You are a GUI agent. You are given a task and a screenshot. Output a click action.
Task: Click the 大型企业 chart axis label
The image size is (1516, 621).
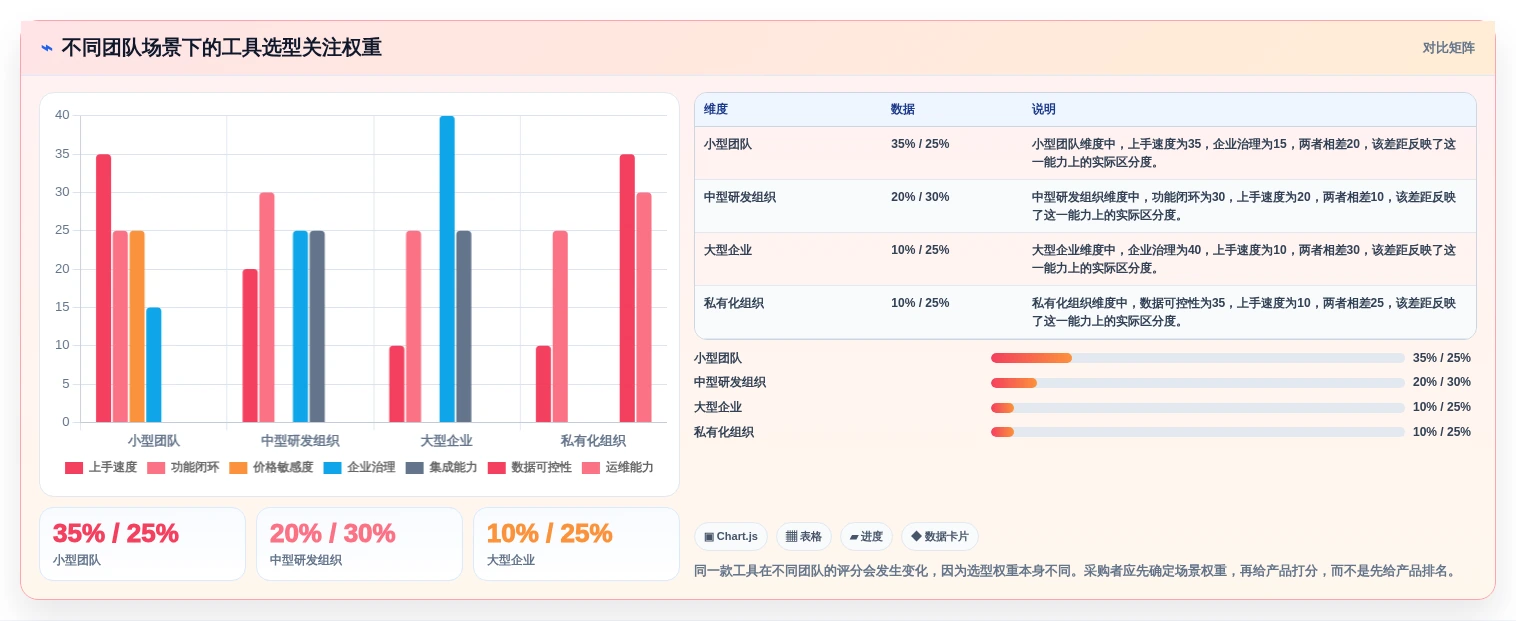click(446, 441)
